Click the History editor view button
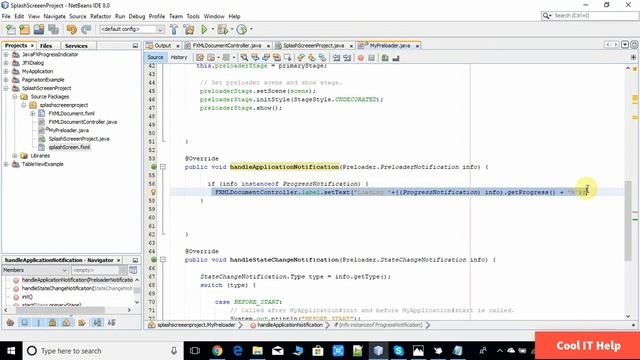 [179, 58]
